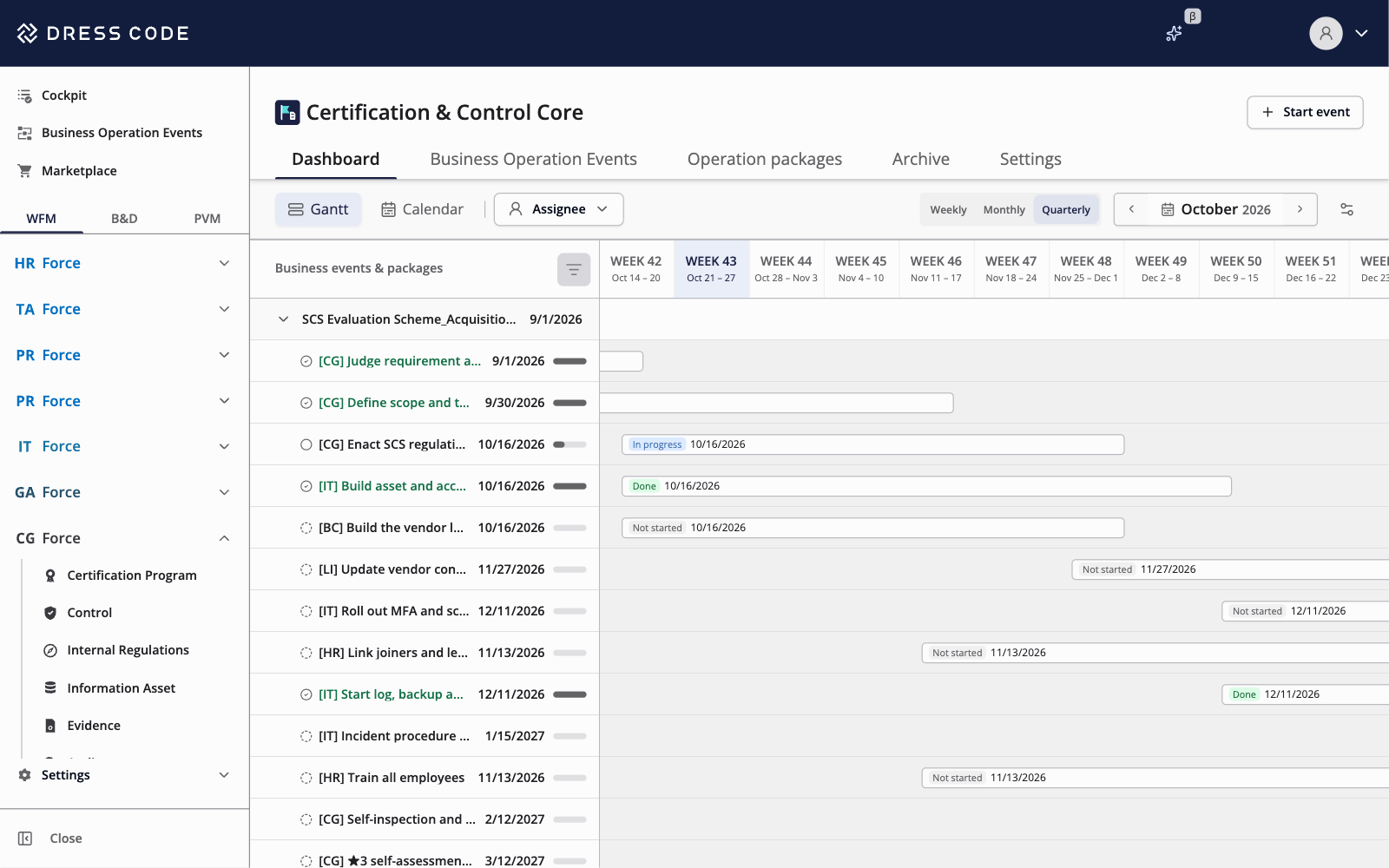Open Gantt display settings sliders icon
Image resolution: width=1389 pixels, height=868 pixels.
click(1346, 209)
